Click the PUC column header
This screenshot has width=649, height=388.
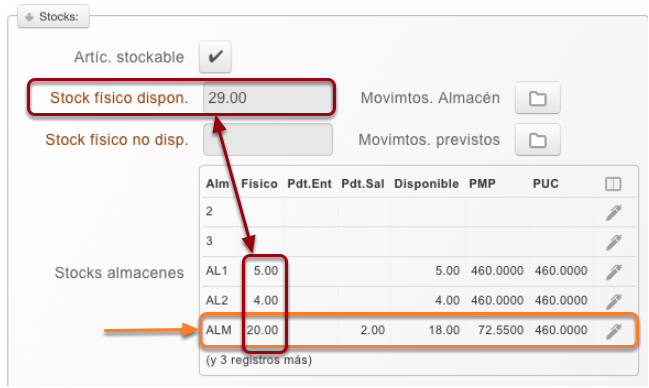546,184
